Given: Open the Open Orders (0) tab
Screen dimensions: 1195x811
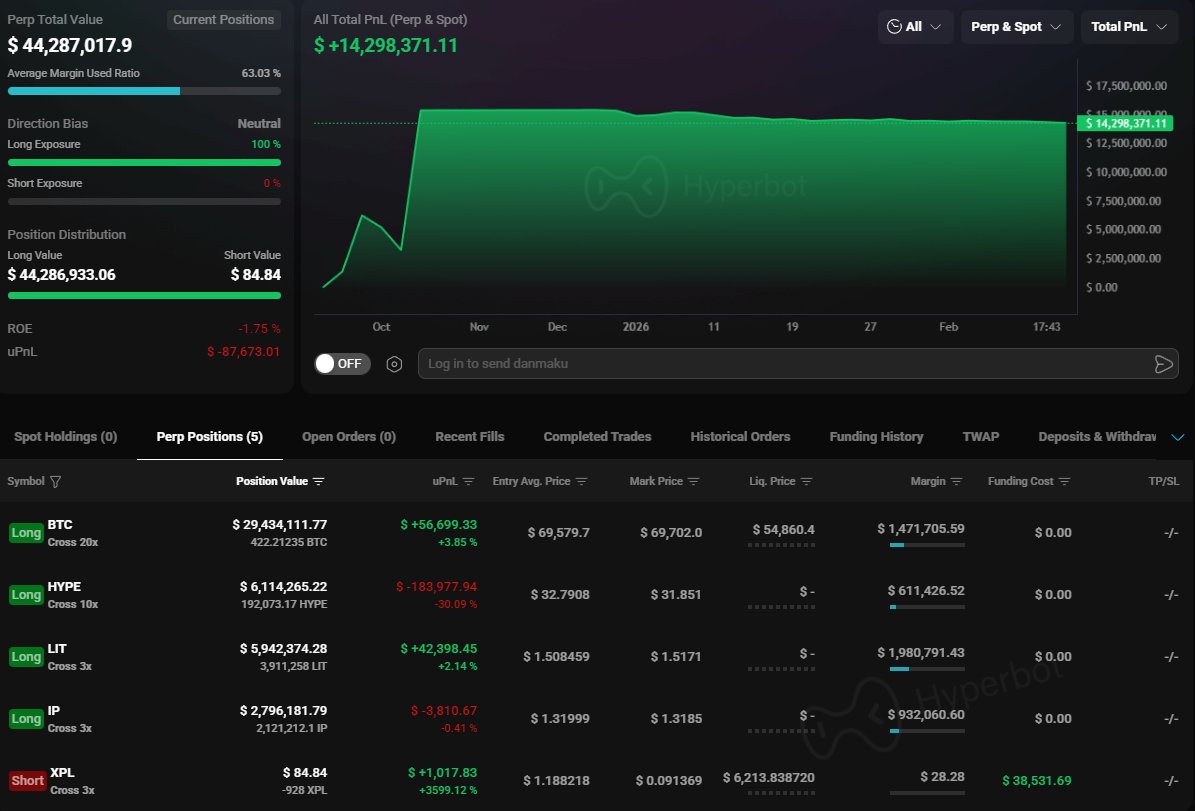Looking at the screenshot, I should tap(349, 437).
